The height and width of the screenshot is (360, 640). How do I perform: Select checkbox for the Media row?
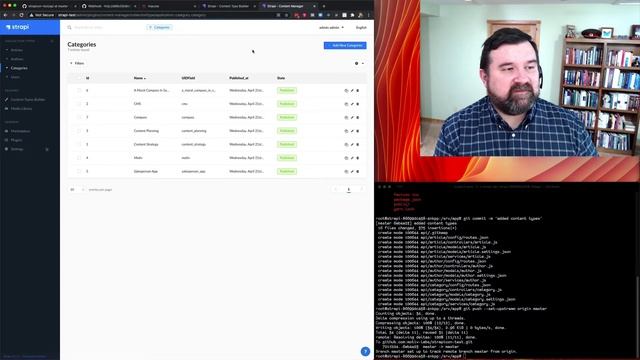pos(79,158)
